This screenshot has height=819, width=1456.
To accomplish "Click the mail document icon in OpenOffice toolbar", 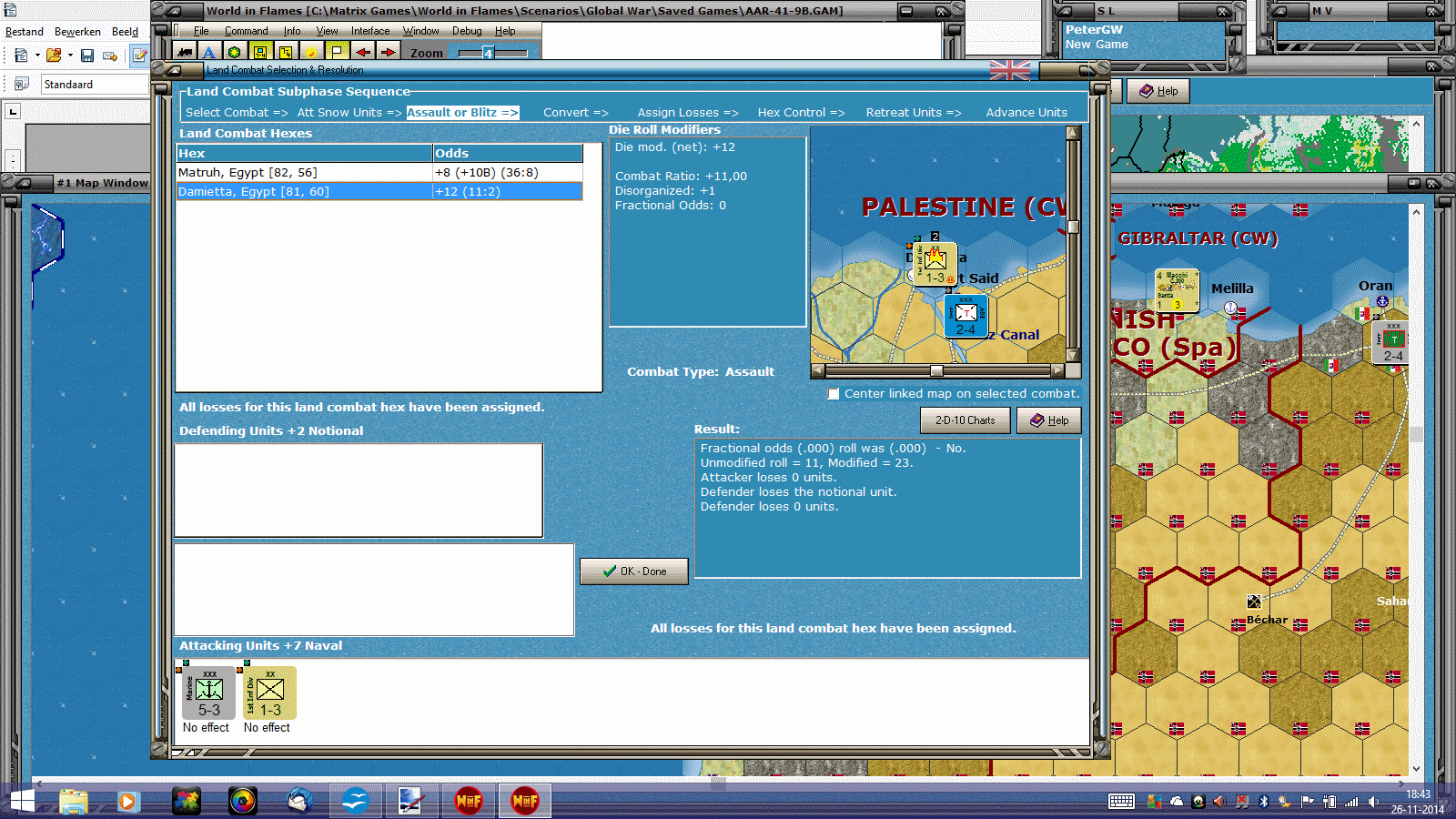I will click(x=110, y=56).
